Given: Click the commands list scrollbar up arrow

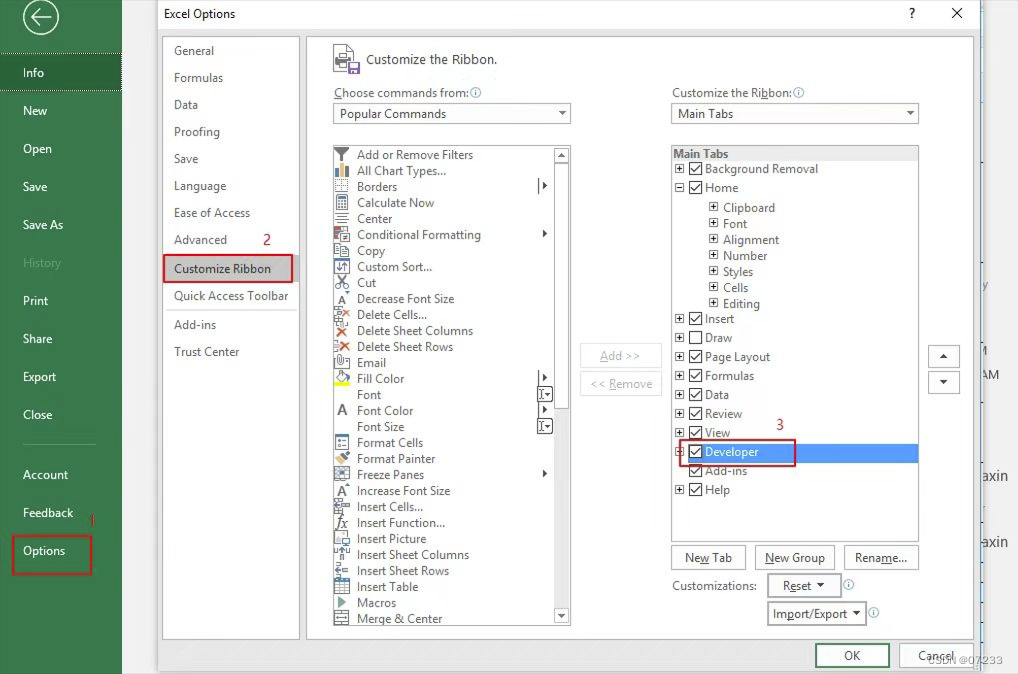Looking at the screenshot, I should 562,155.
